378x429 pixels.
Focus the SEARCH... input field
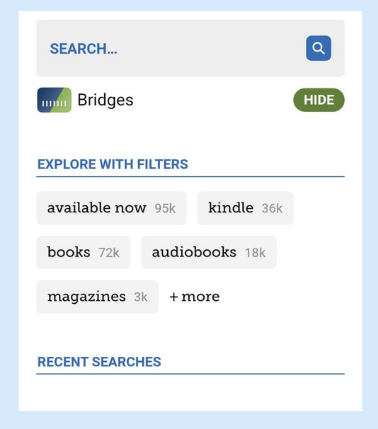(x=170, y=48)
